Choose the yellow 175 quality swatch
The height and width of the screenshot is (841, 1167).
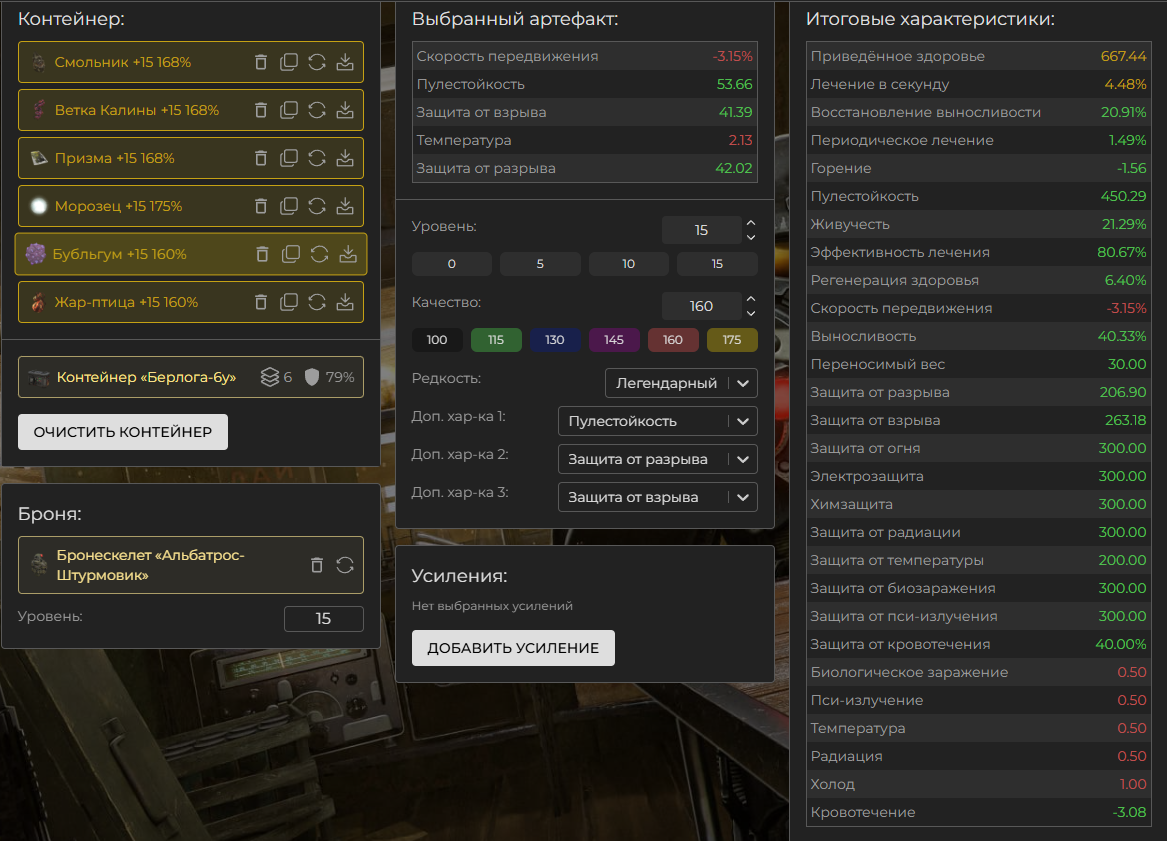(x=732, y=340)
